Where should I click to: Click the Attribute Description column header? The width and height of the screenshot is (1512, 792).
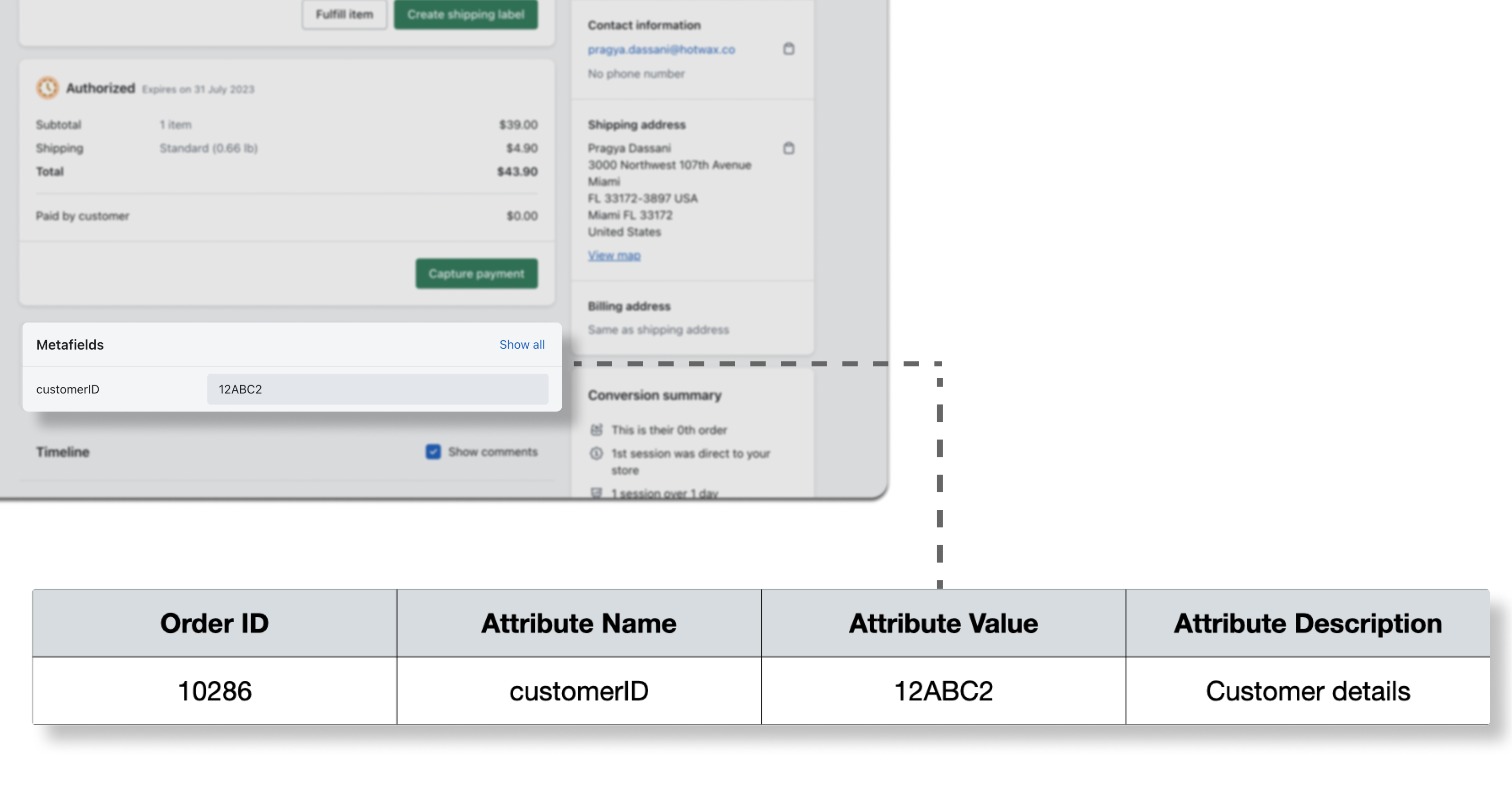point(1308,623)
